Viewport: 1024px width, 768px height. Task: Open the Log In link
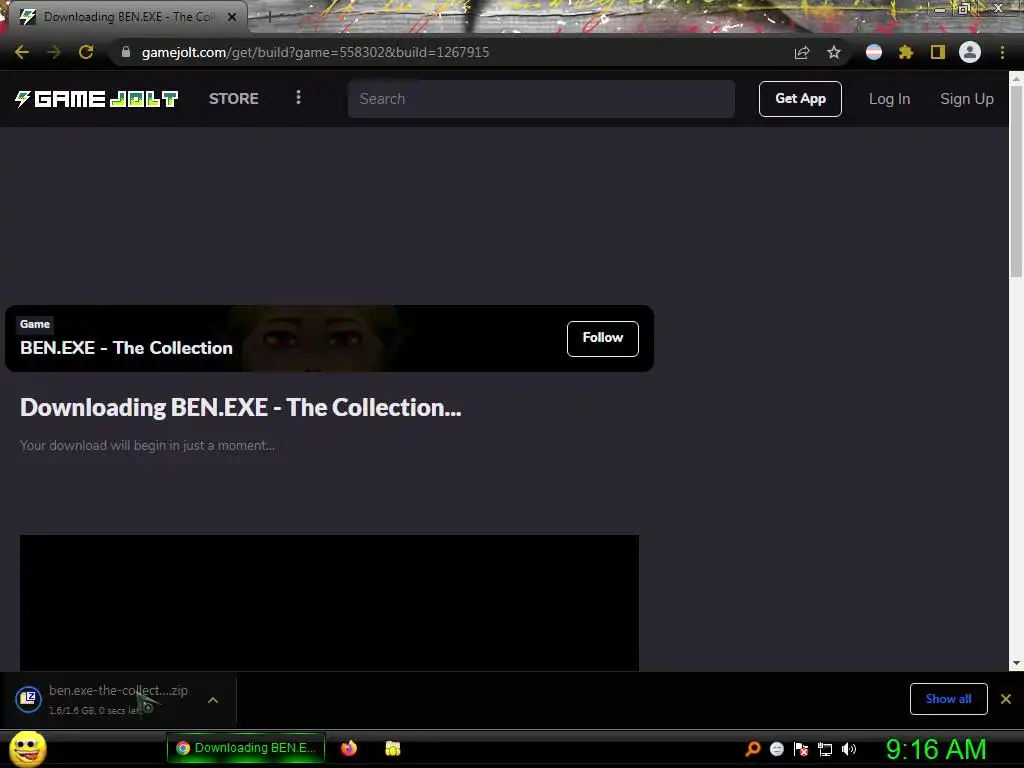(889, 99)
